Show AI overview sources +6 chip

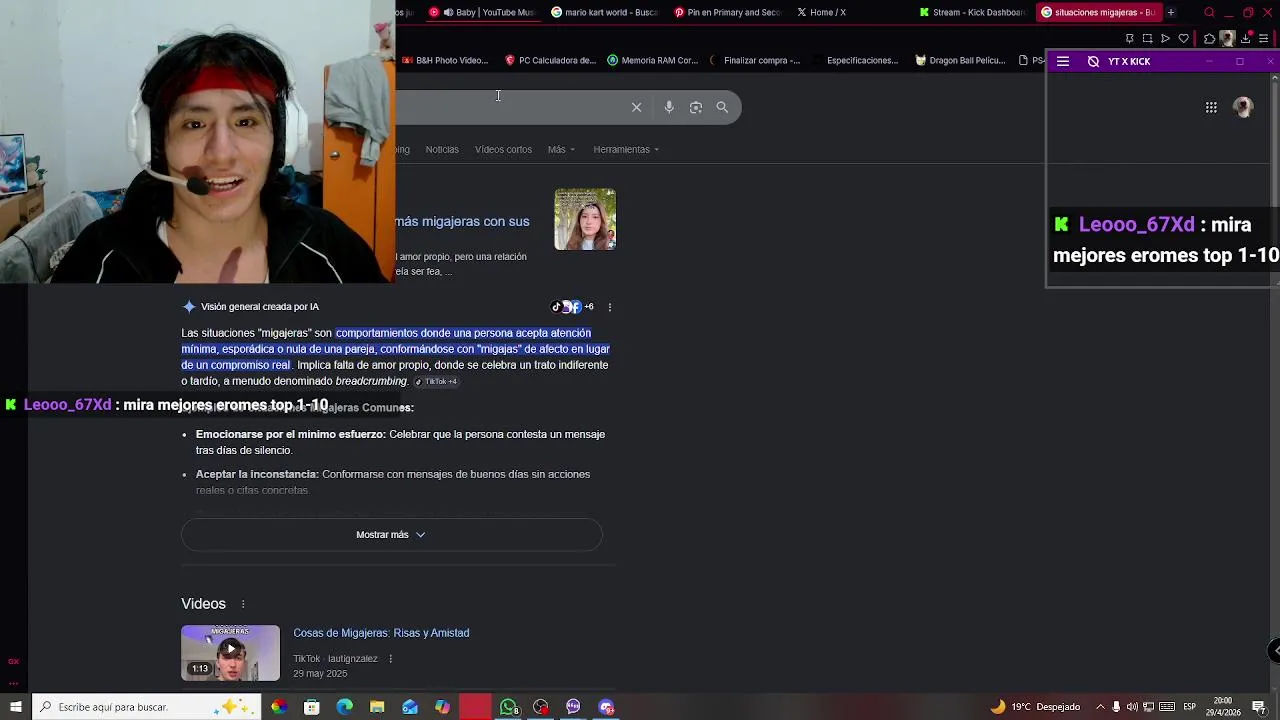click(572, 307)
